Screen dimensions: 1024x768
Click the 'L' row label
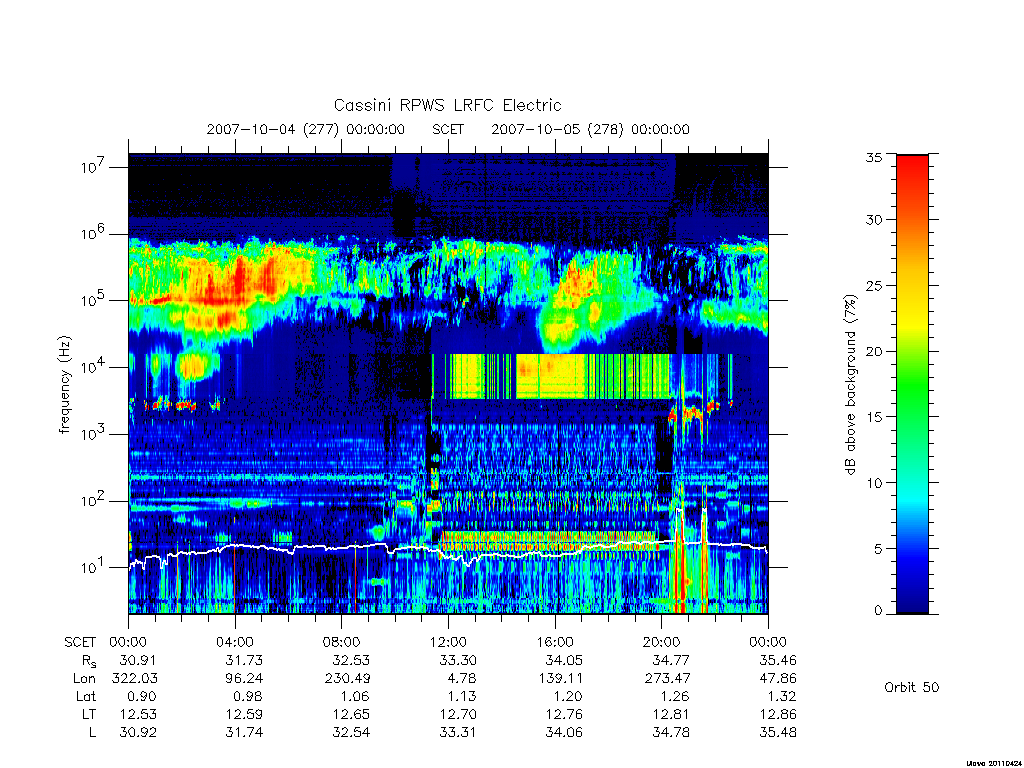[92, 733]
